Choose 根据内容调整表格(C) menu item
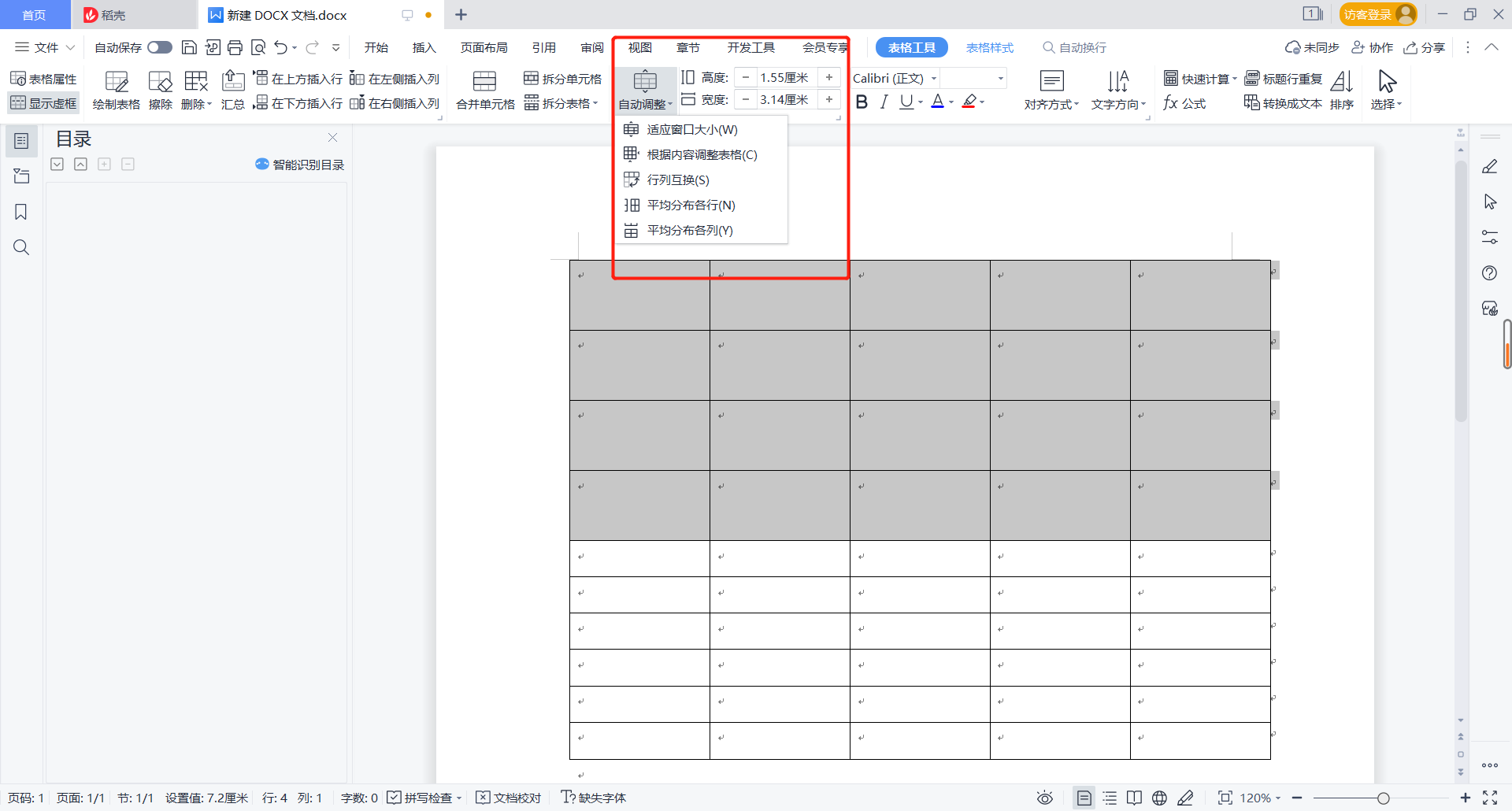Viewport: 1512px width, 811px height. (702, 154)
